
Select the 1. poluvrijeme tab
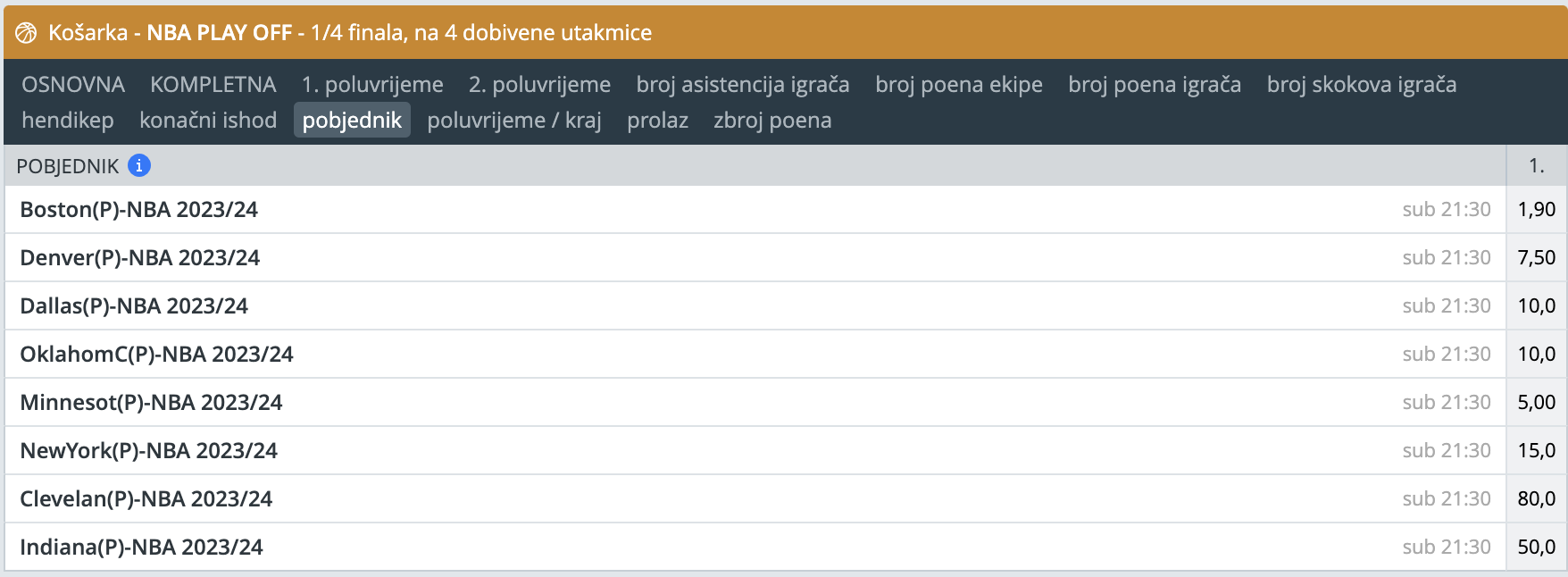pos(372,85)
